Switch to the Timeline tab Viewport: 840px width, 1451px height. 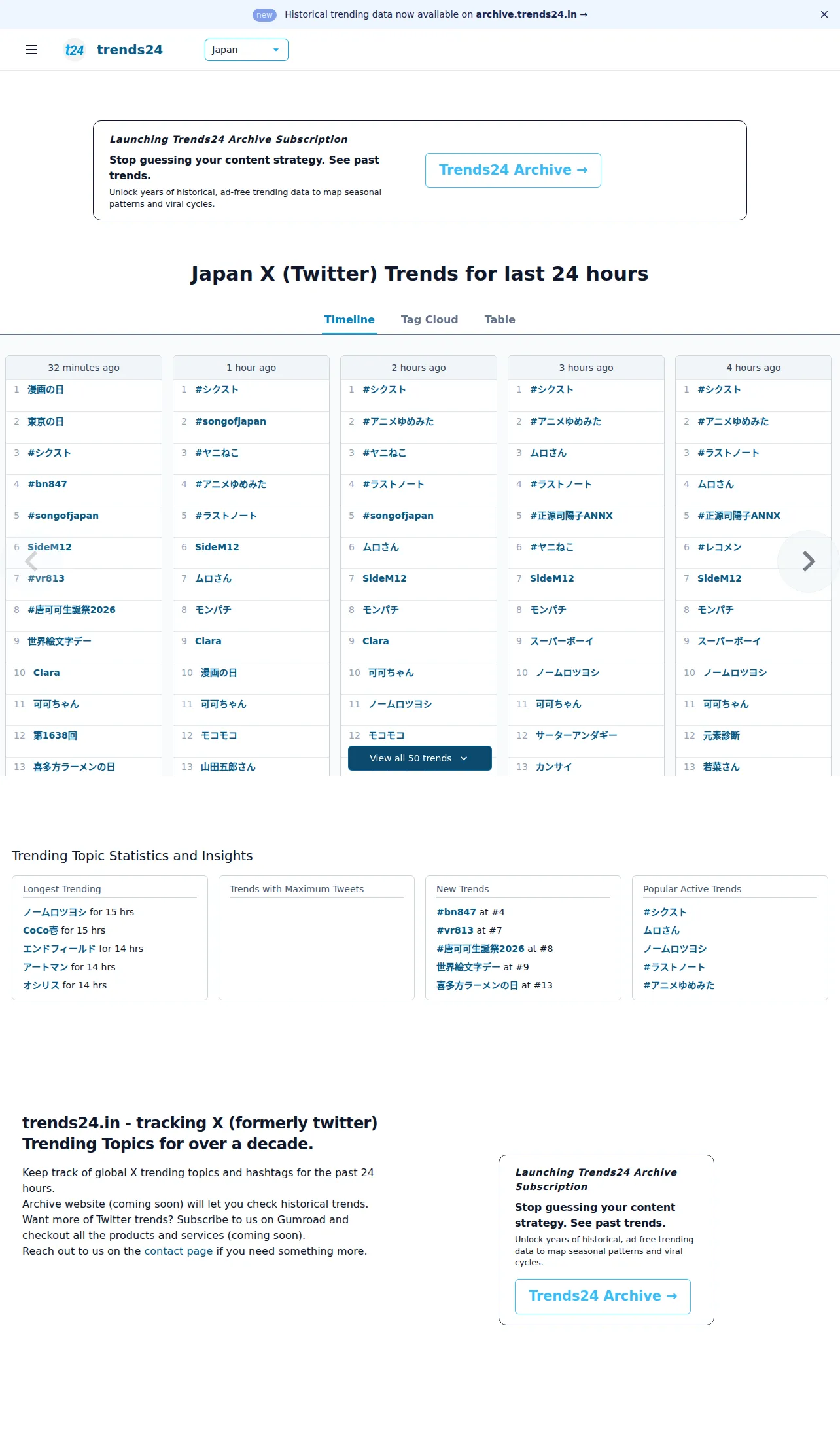pos(349,319)
